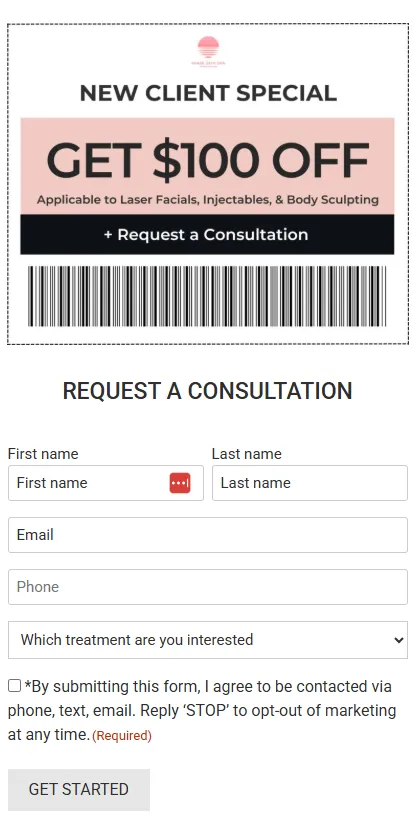Click the NEW CLIENT SPECIAL heading
Image resolution: width=419 pixels, height=824 pixels.
pyautogui.click(x=208, y=94)
